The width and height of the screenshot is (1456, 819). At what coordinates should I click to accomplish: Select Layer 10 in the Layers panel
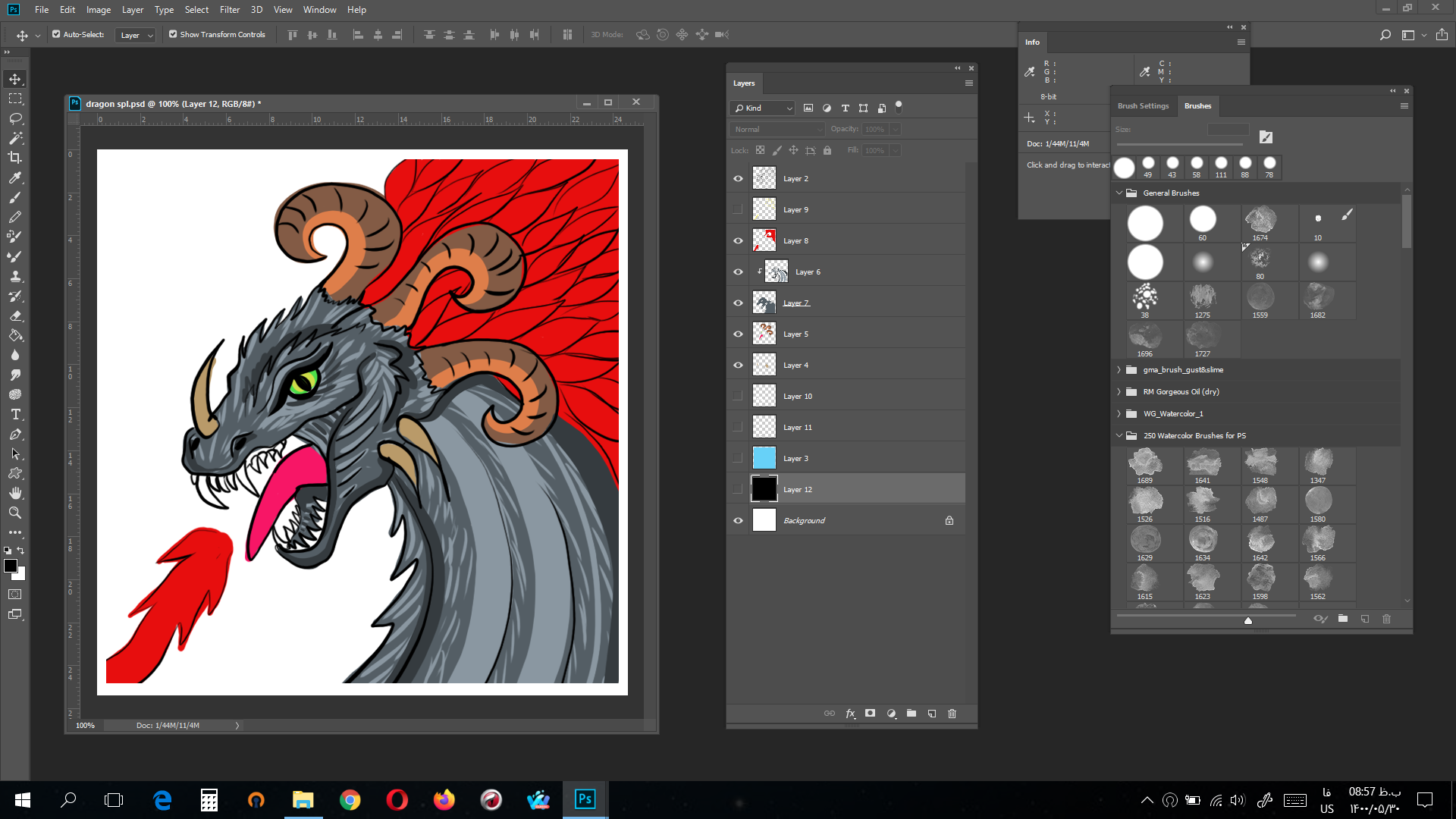[x=858, y=397]
